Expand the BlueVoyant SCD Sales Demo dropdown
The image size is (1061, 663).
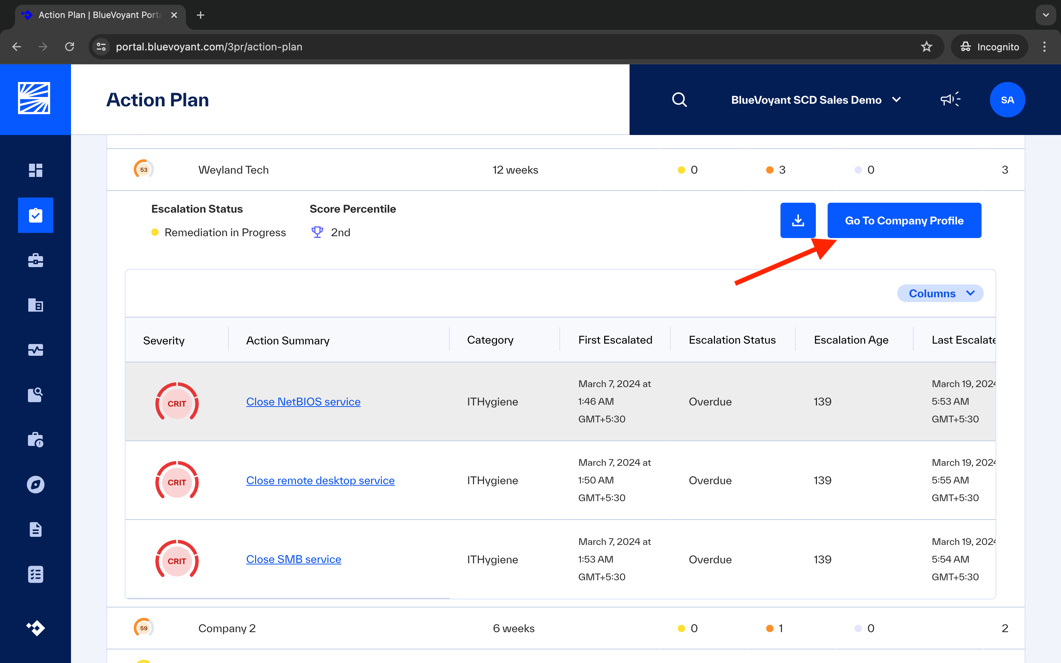tap(816, 100)
